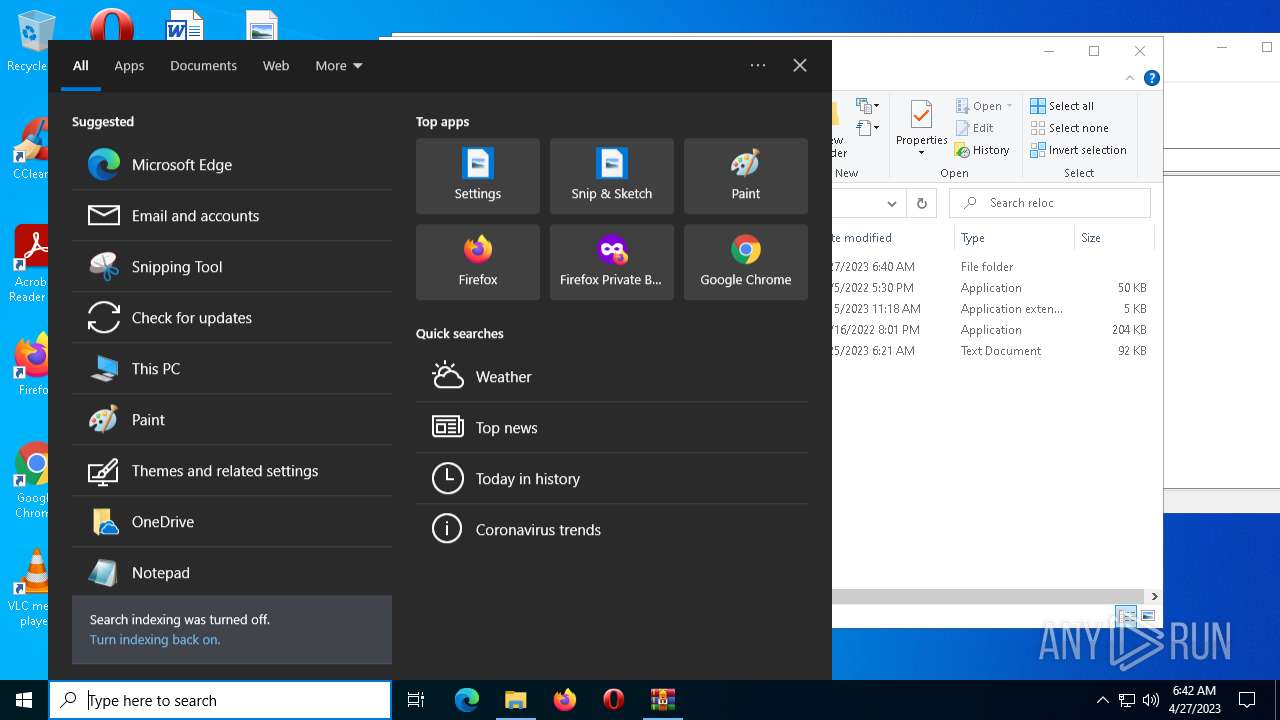The height and width of the screenshot is (720, 1280).
Task: Click Select none in Explorer ribbon
Action: [x=1069, y=128]
